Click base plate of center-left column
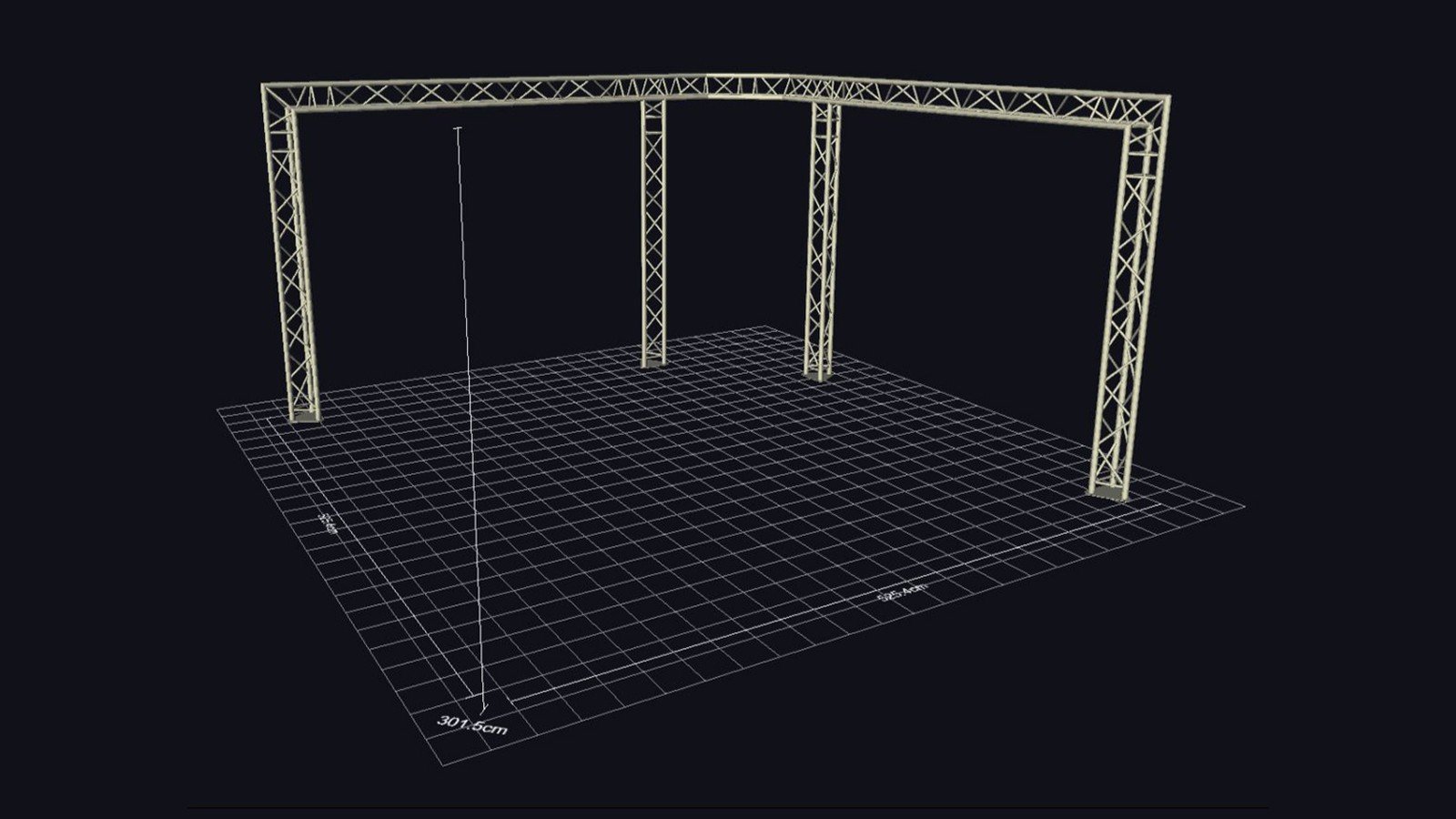The height and width of the screenshot is (819, 1456). [653, 360]
